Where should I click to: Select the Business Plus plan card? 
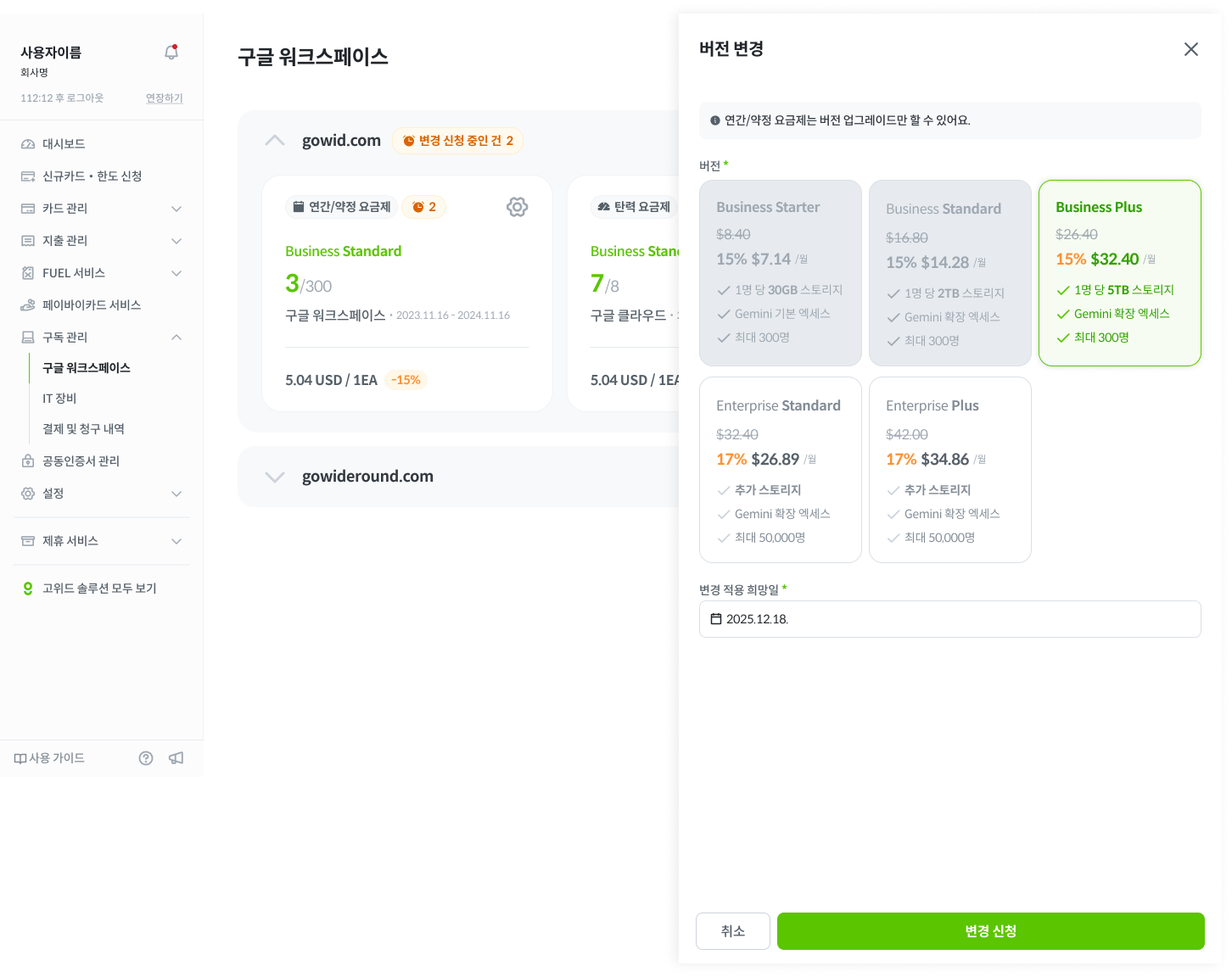click(x=1120, y=273)
